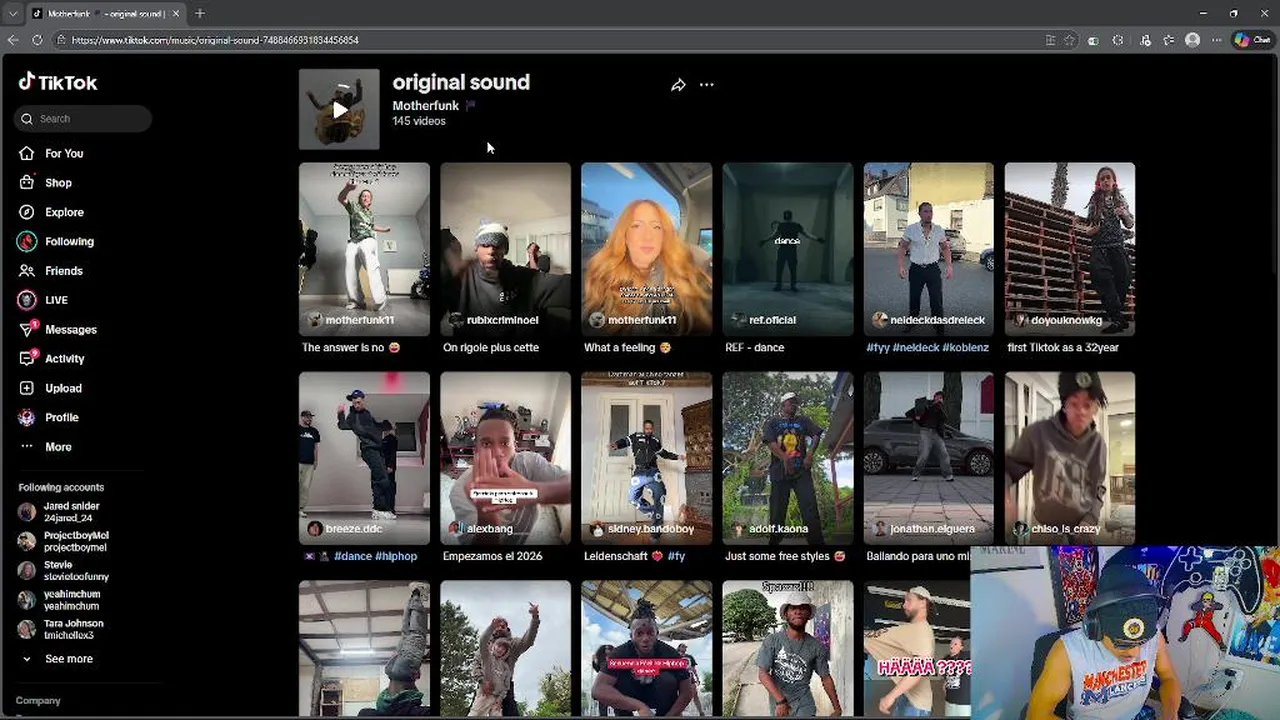
Task: Open rubixcriminoel 'On rigole plus cette' video
Action: 505,249
